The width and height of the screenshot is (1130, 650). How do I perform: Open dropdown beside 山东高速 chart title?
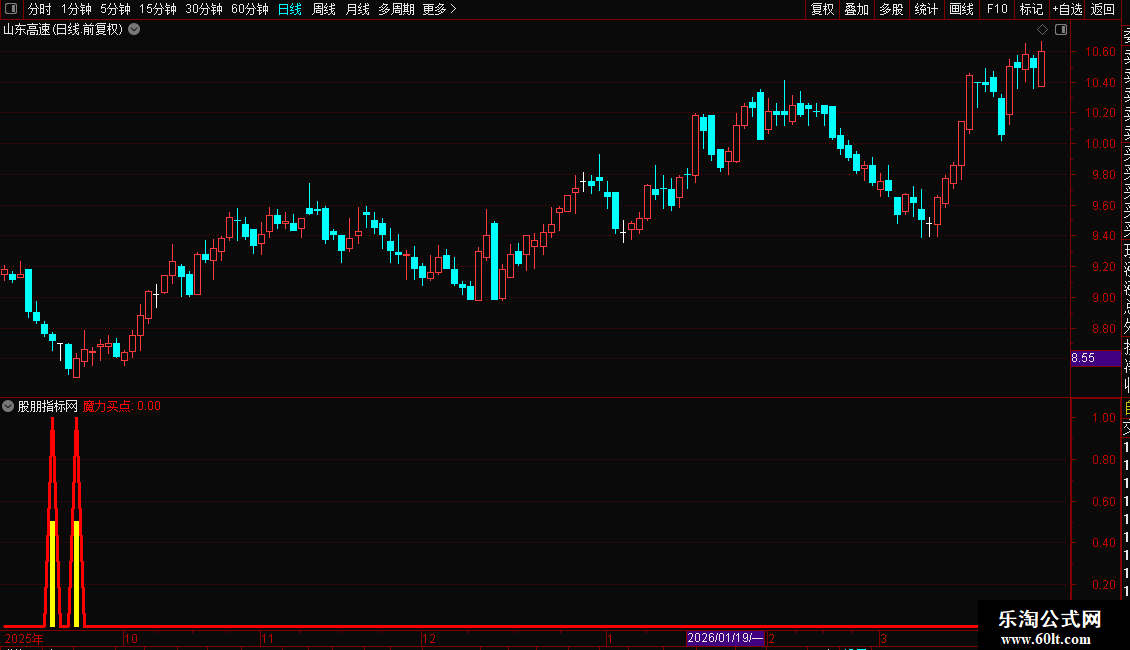[134, 30]
